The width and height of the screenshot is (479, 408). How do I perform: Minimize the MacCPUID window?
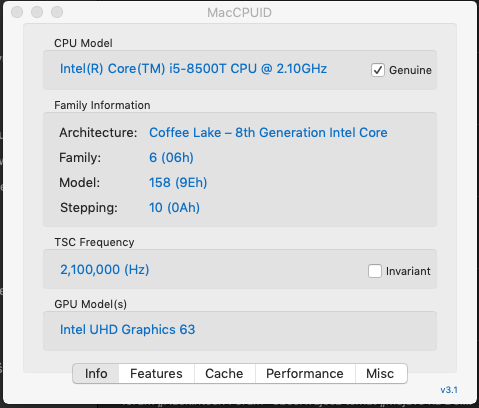(x=37, y=12)
